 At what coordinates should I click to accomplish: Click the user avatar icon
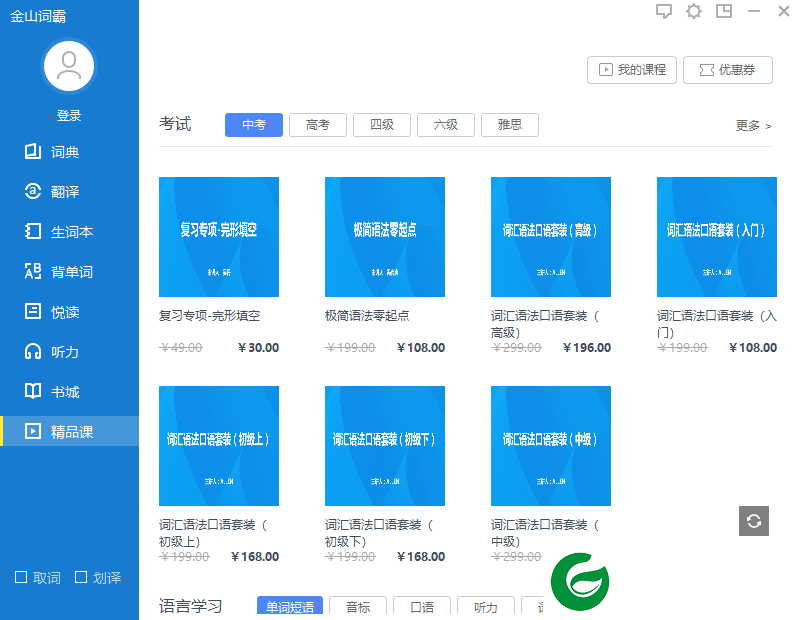69,66
